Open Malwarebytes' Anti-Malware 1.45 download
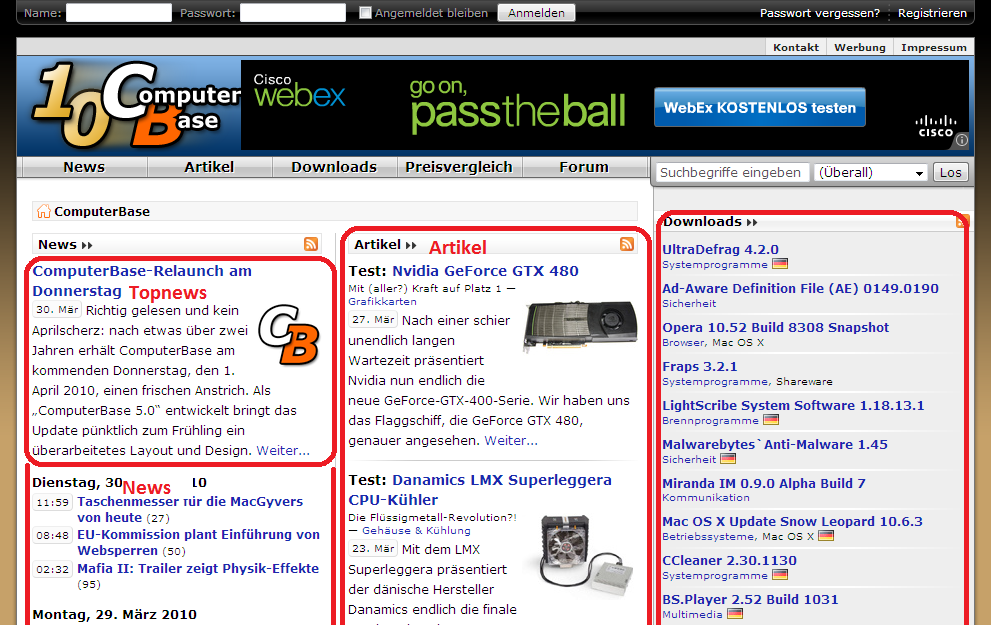This screenshot has width=991, height=625. [775, 444]
